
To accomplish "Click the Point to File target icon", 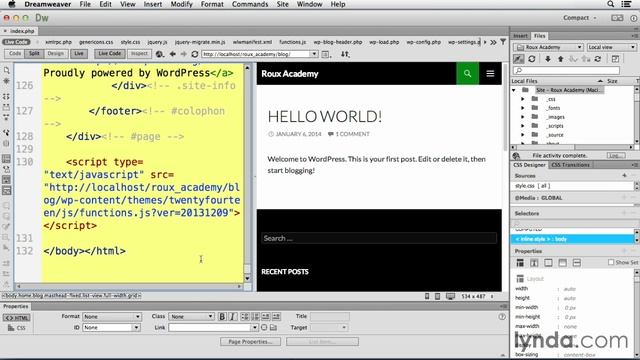I will click(x=264, y=327).
